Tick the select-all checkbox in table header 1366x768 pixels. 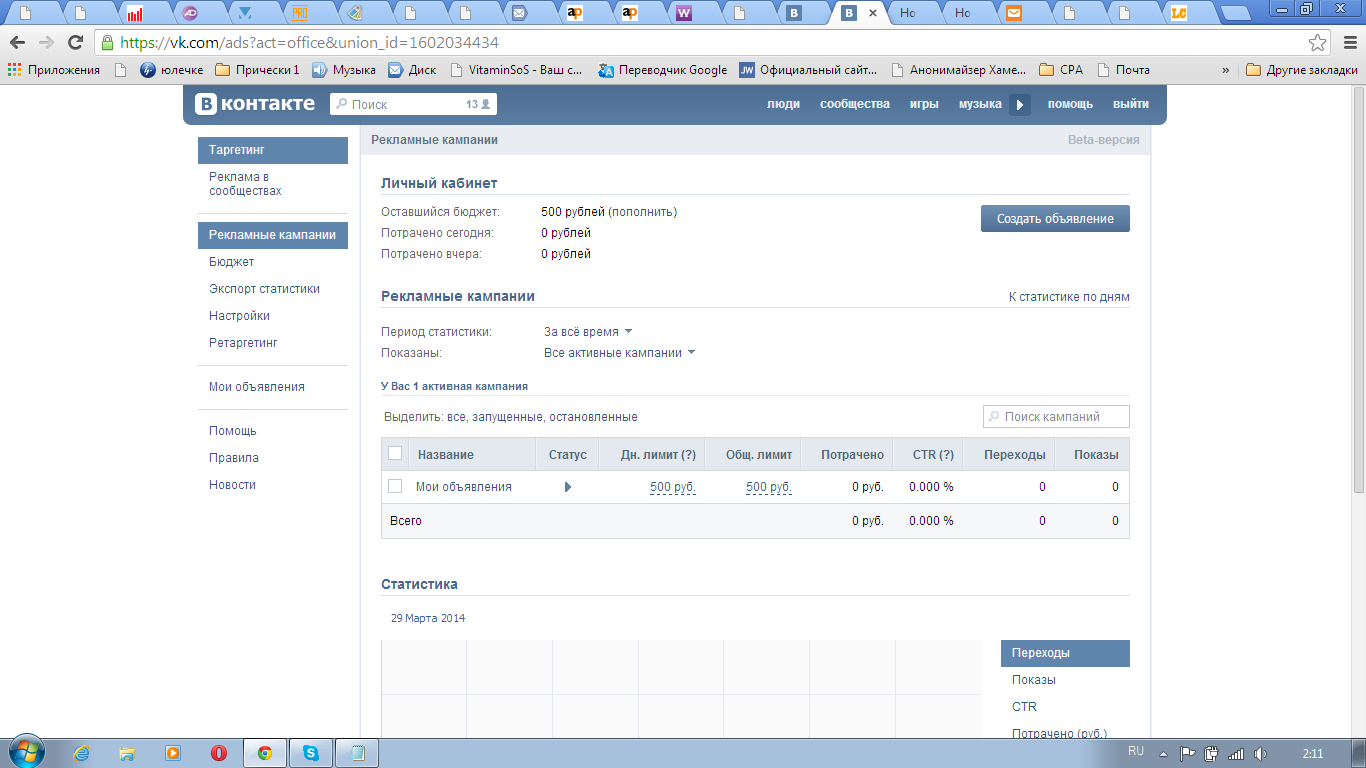[395, 453]
